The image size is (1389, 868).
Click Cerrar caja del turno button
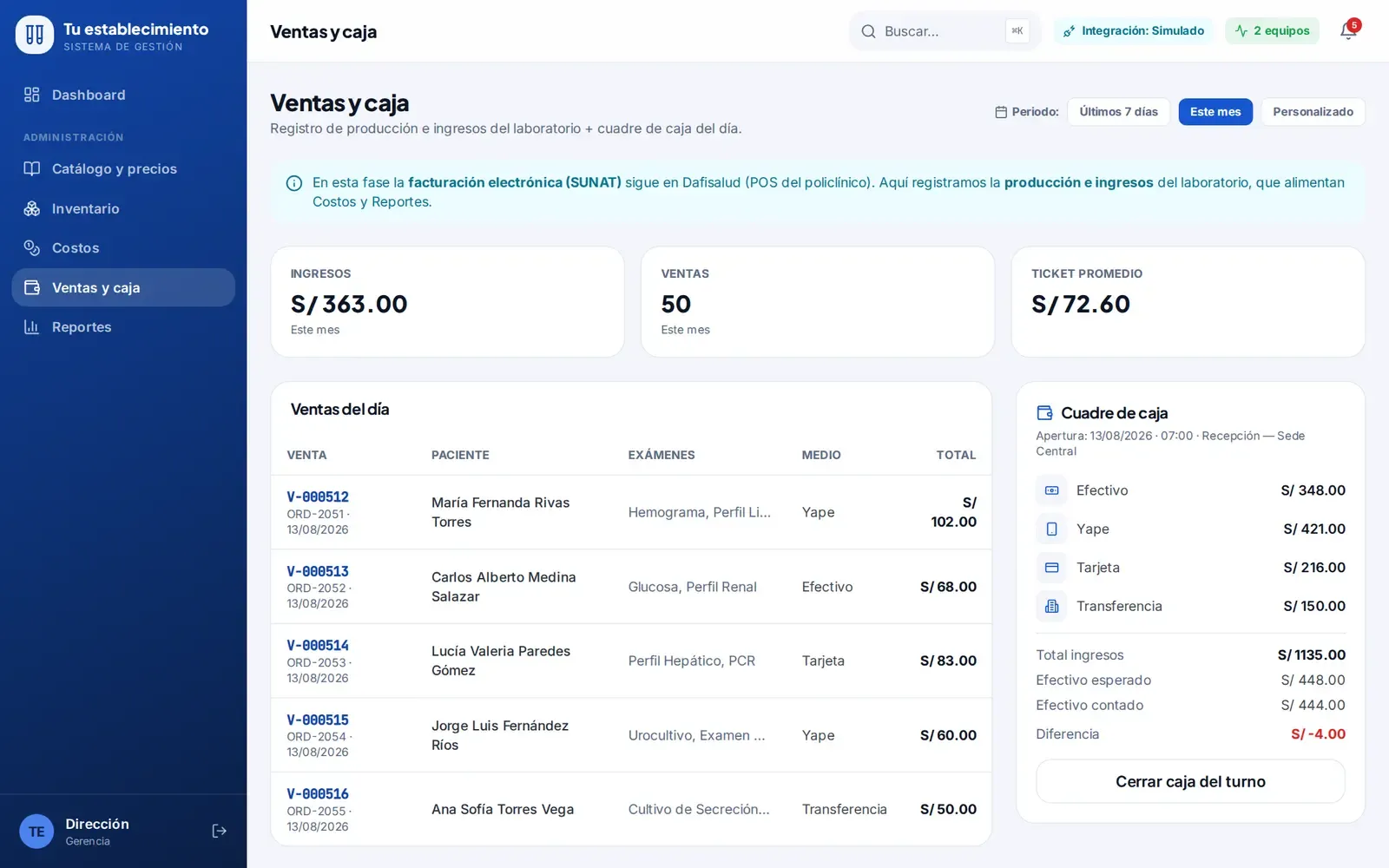(x=1190, y=781)
